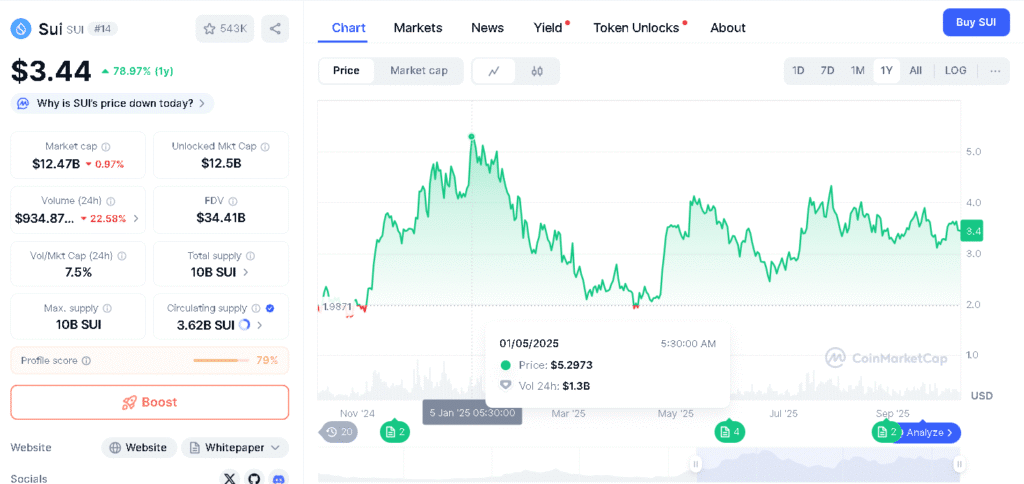Viewport: 1024px width, 484px height.
Task: Click the Max. supply info icon
Action: (107, 308)
